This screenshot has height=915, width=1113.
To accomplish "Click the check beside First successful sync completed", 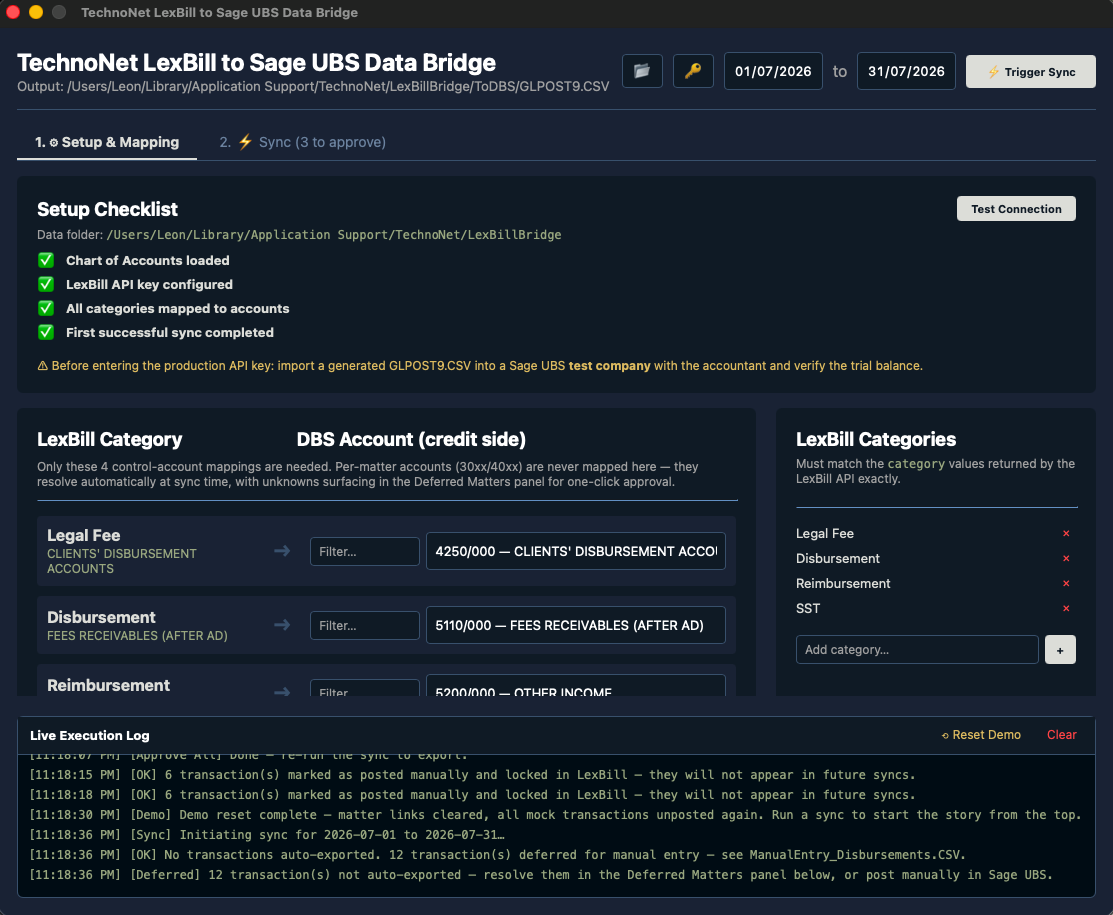I will click(x=46, y=332).
